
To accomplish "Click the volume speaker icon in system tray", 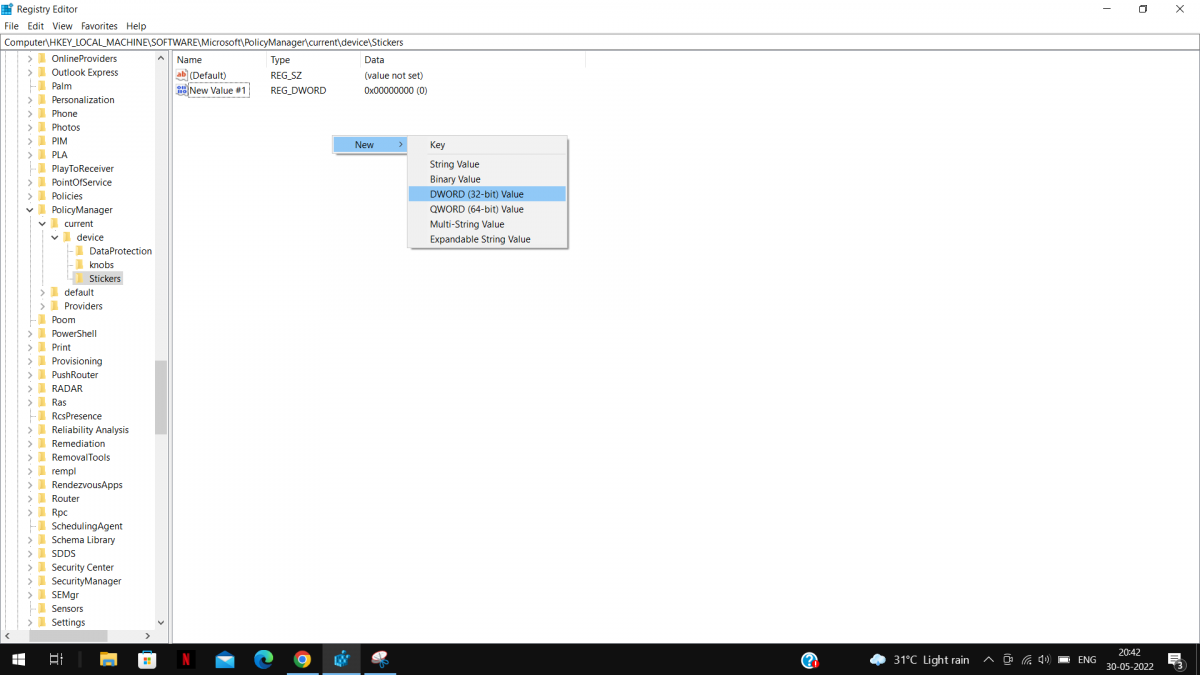I will 1043,660.
